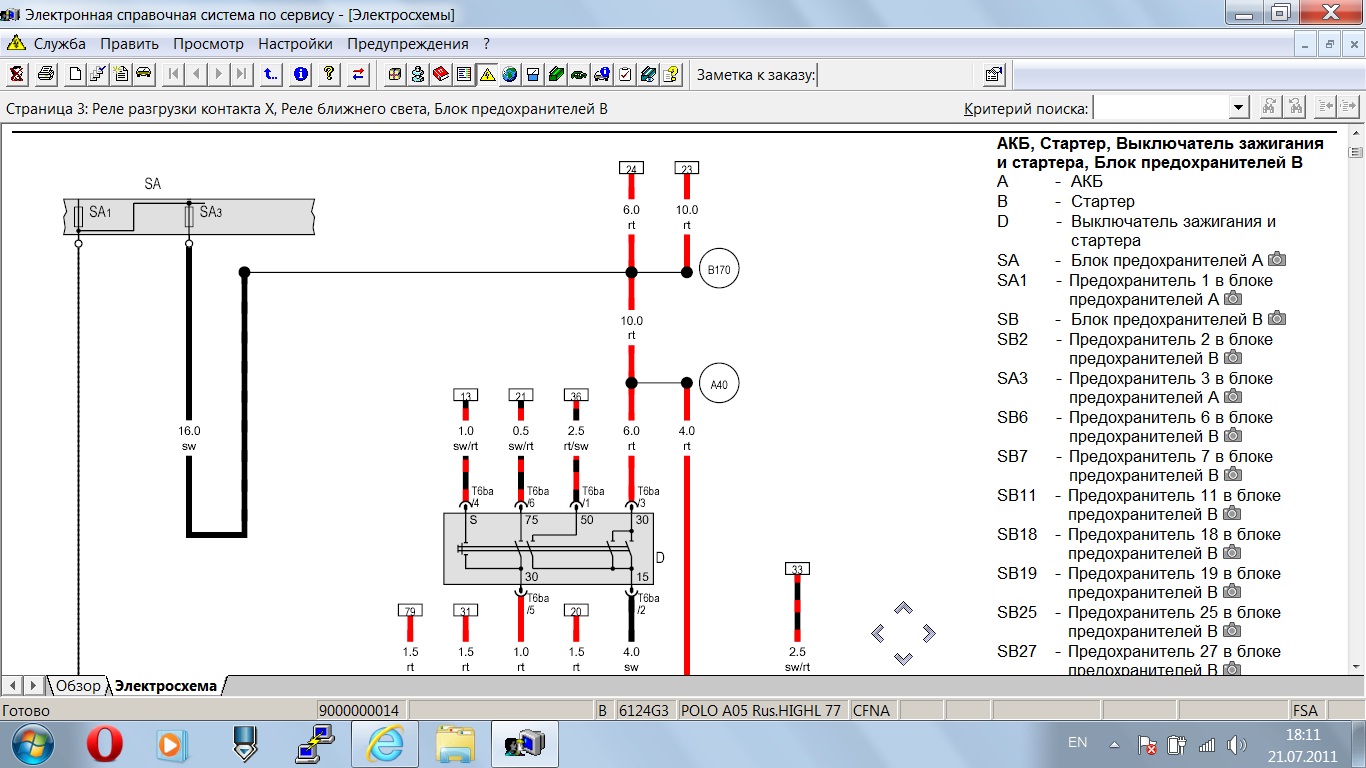Expand the Критерий поиска dropdown arrow
The image size is (1366, 768).
[x=1238, y=108]
